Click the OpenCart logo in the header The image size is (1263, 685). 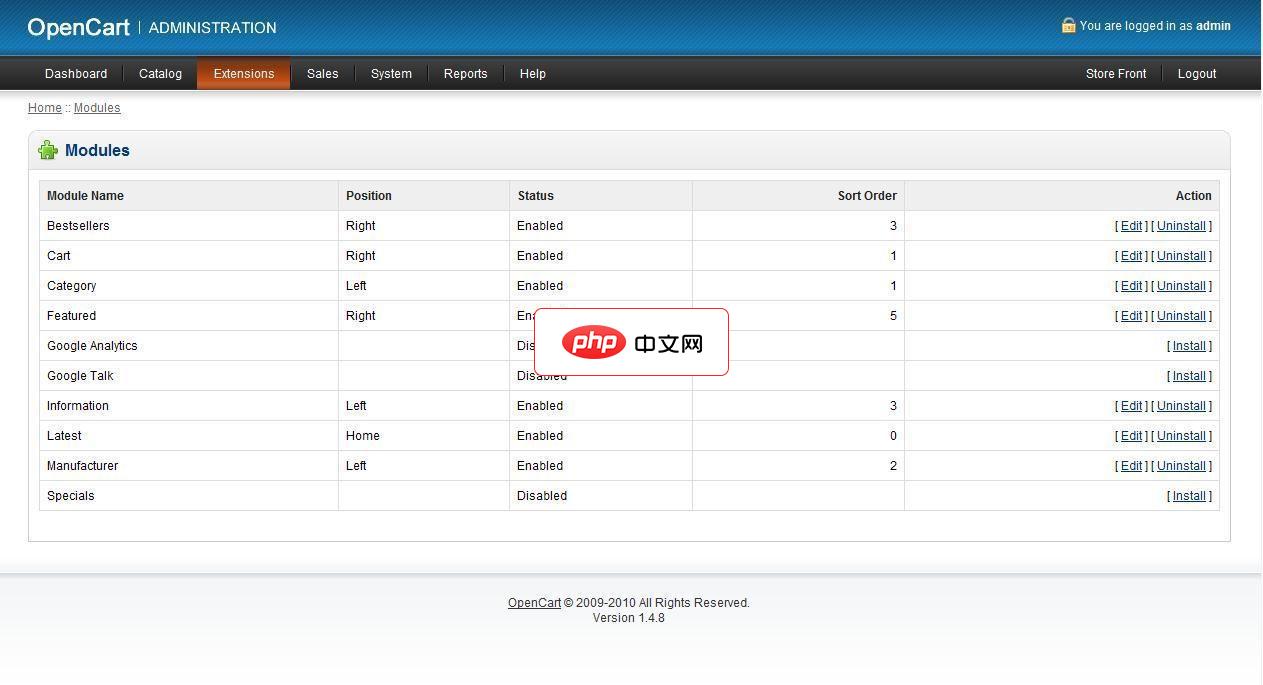(x=78, y=27)
